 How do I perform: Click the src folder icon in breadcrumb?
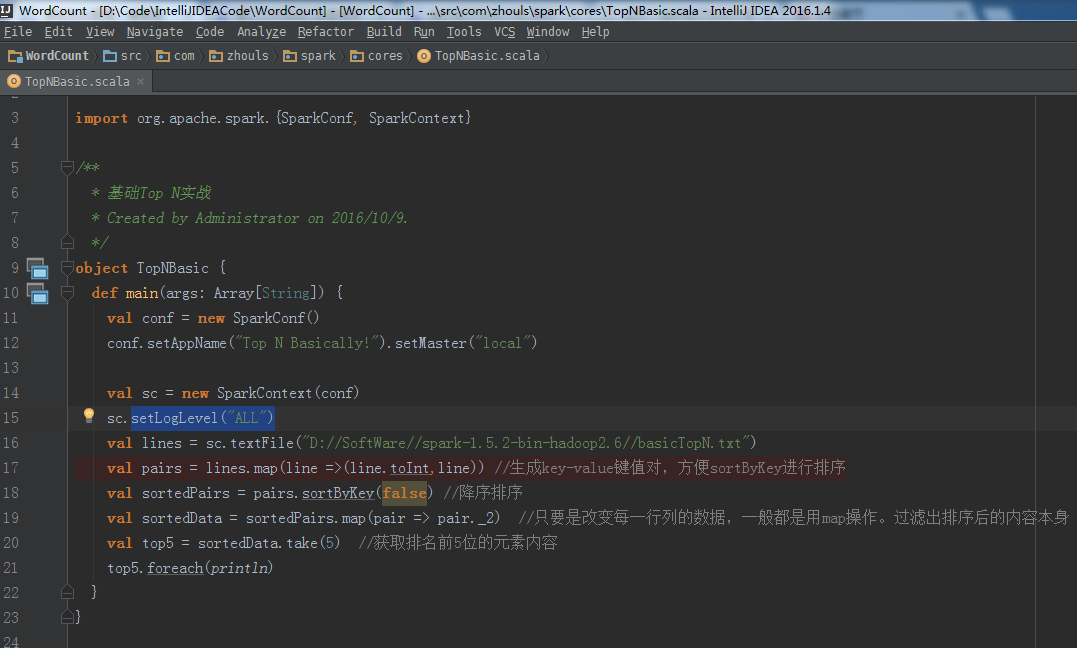point(110,56)
